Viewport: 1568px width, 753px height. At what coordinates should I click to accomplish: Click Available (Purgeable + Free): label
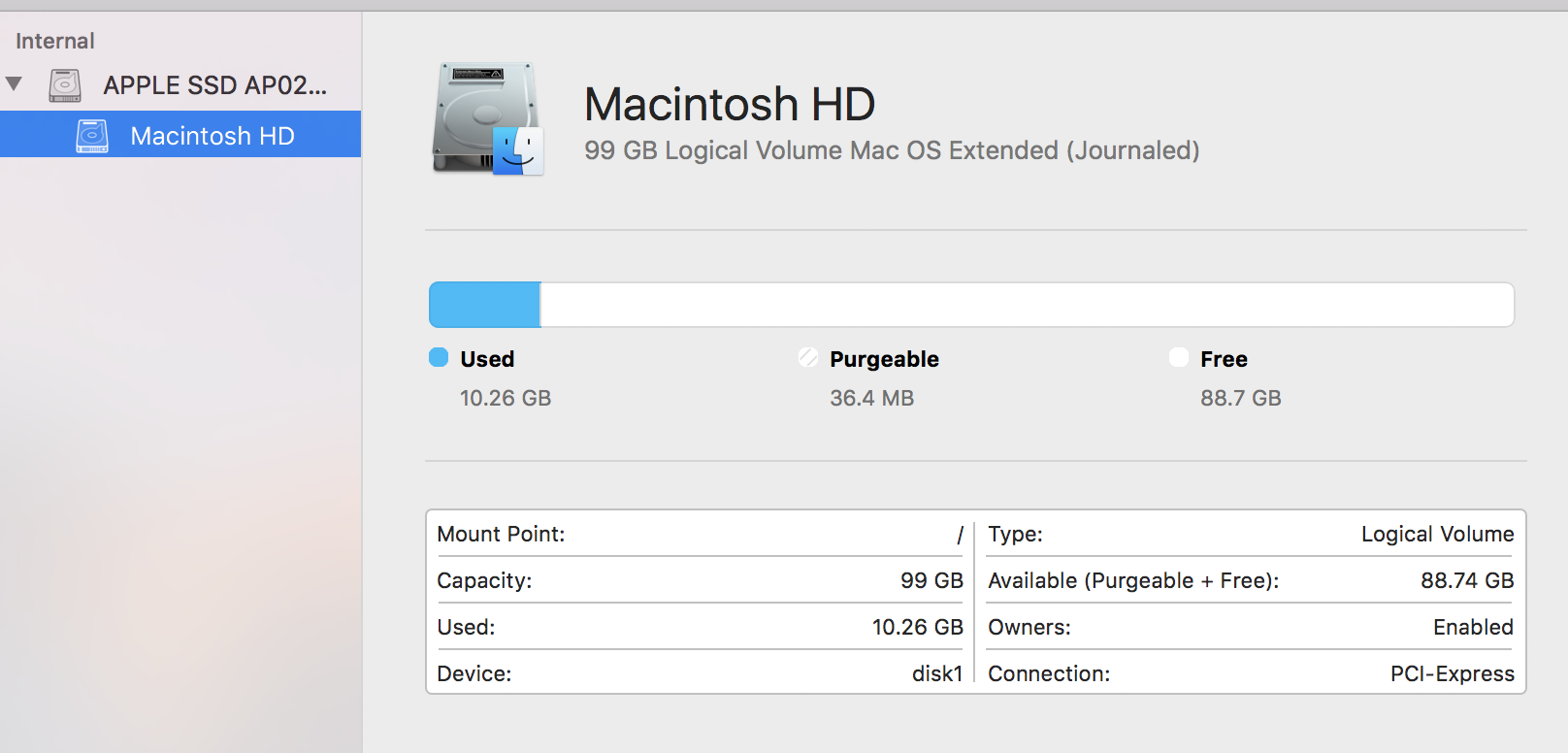pyautogui.click(x=1133, y=580)
